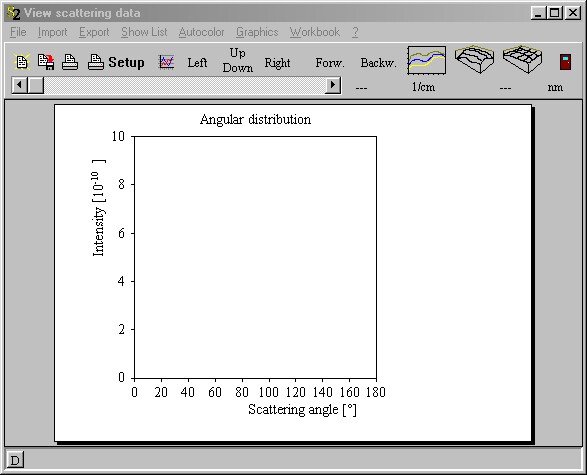The image size is (587, 475).
Task: Open the ? help menu
Action: (355, 32)
